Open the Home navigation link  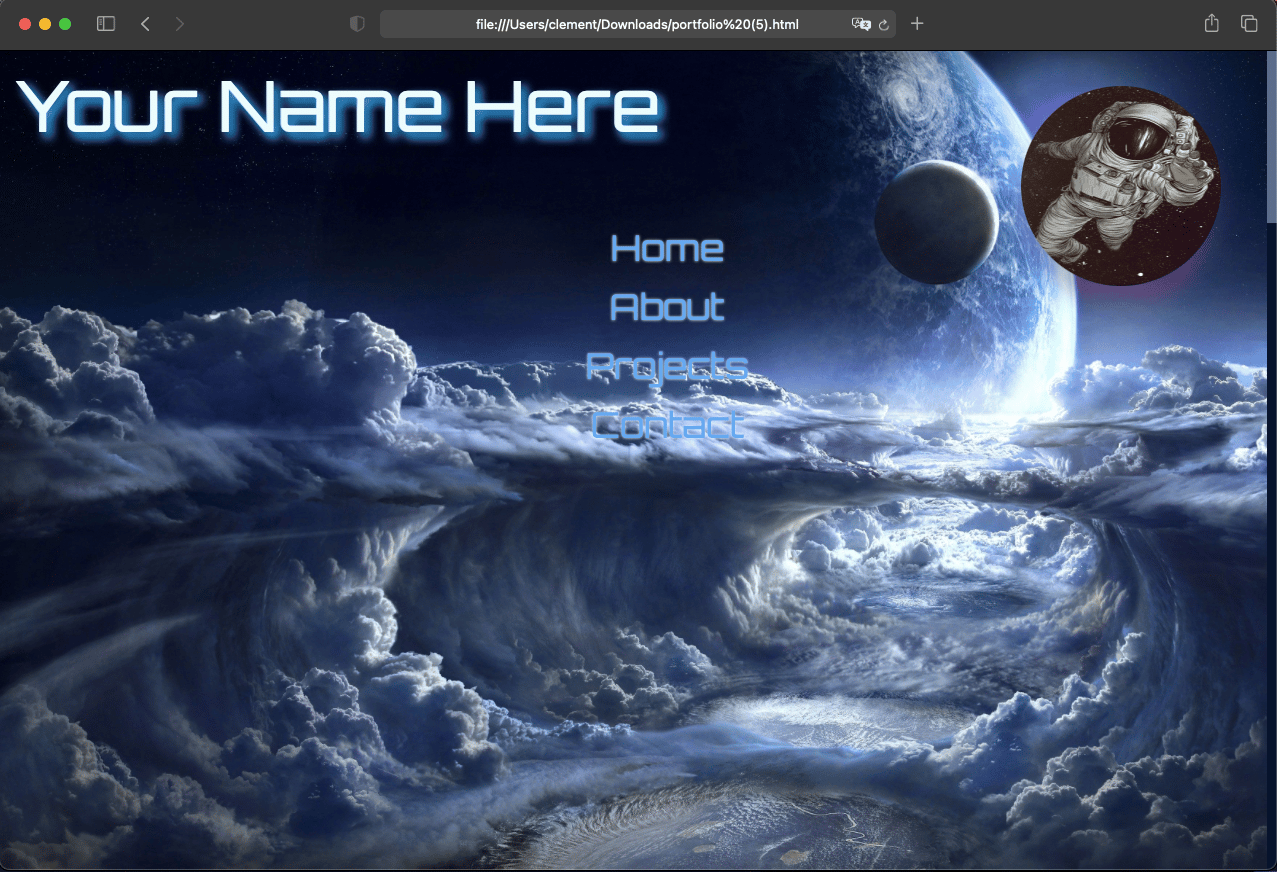667,248
